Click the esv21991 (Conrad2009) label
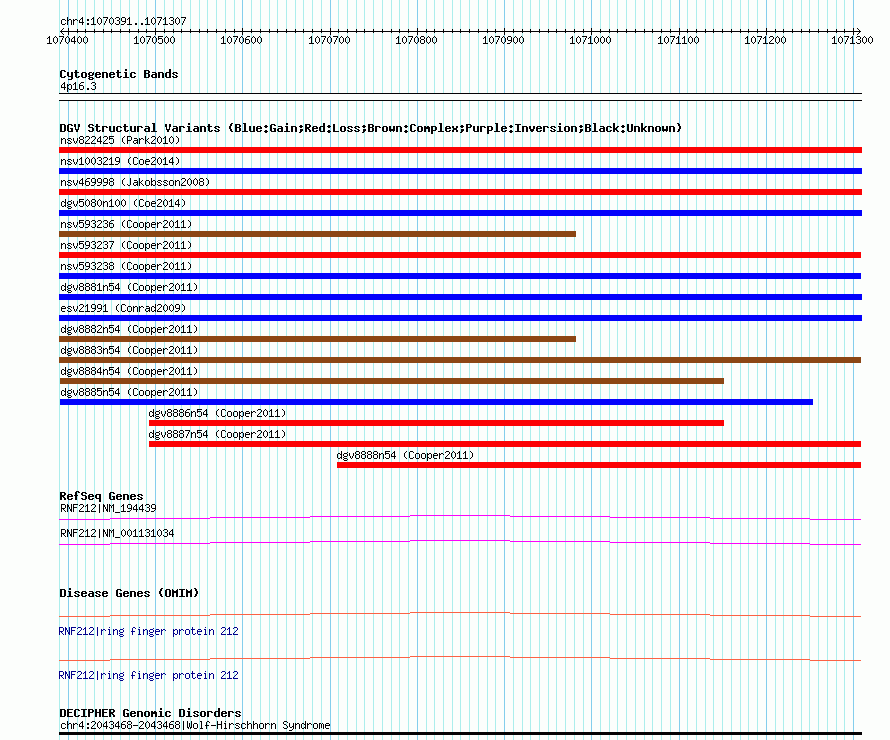 [123, 308]
